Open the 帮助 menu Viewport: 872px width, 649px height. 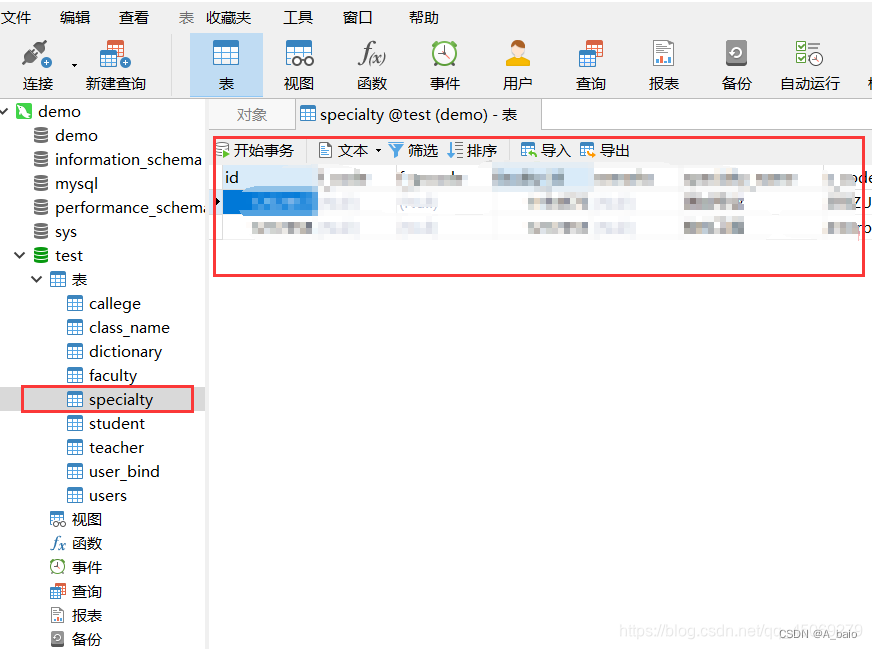424,18
